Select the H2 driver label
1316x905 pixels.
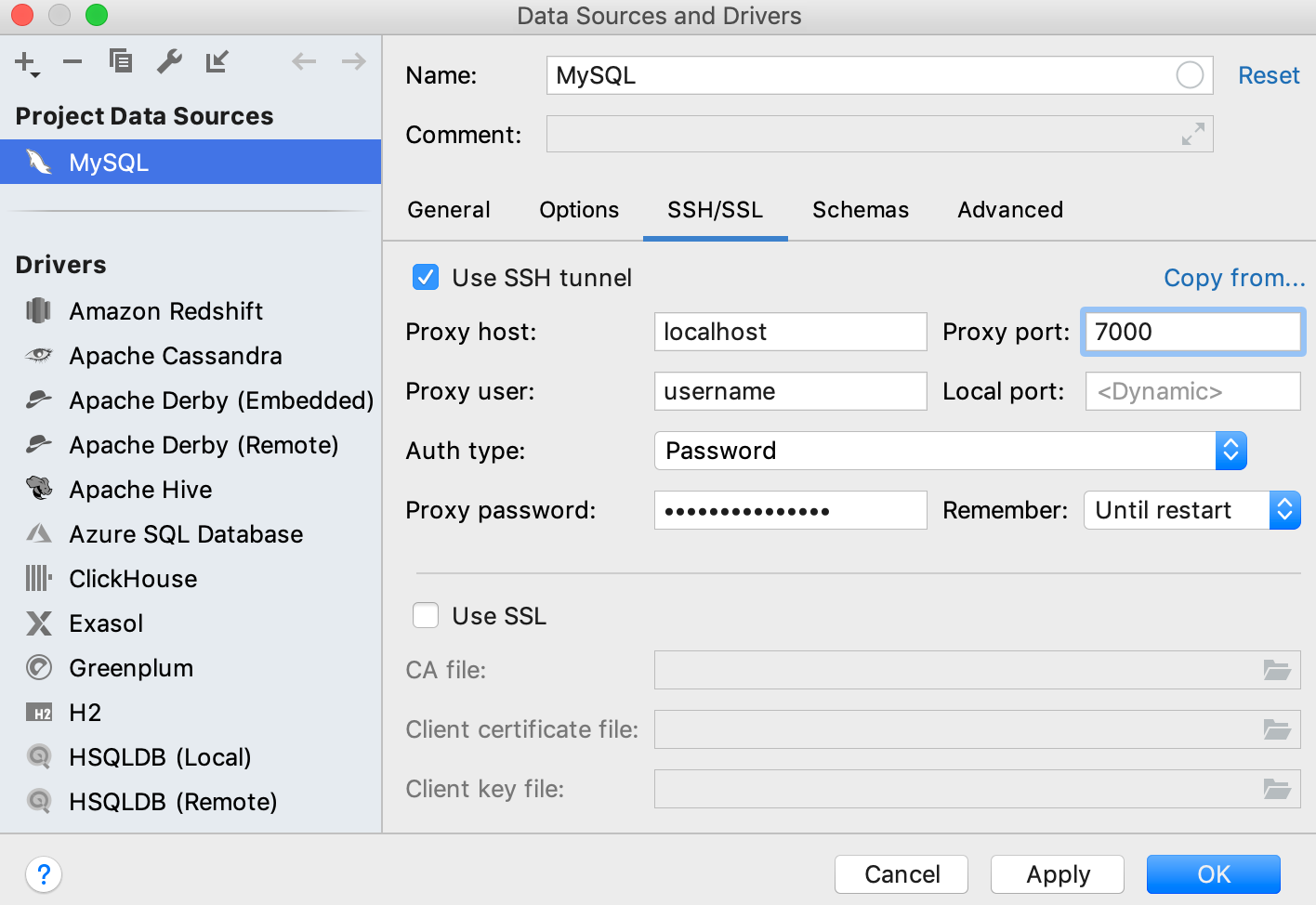(x=86, y=713)
